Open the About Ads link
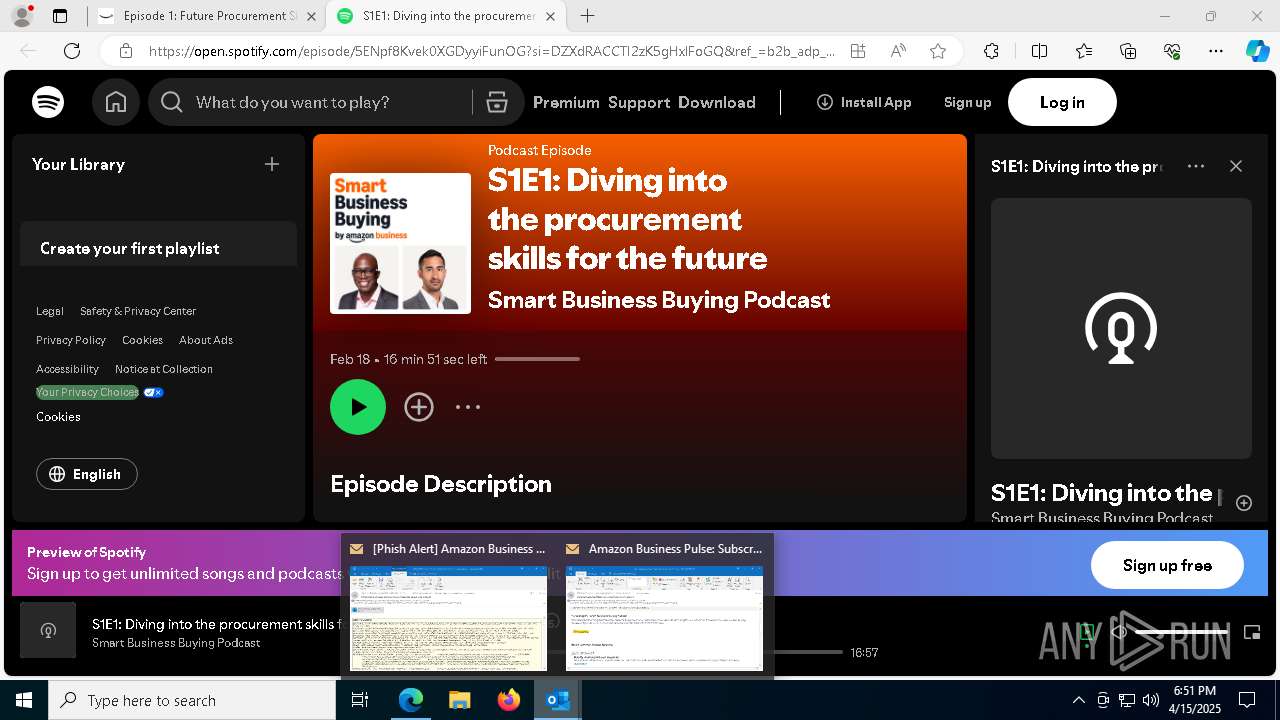Viewport: 1280px width, 720px height. tap(206, 340)
